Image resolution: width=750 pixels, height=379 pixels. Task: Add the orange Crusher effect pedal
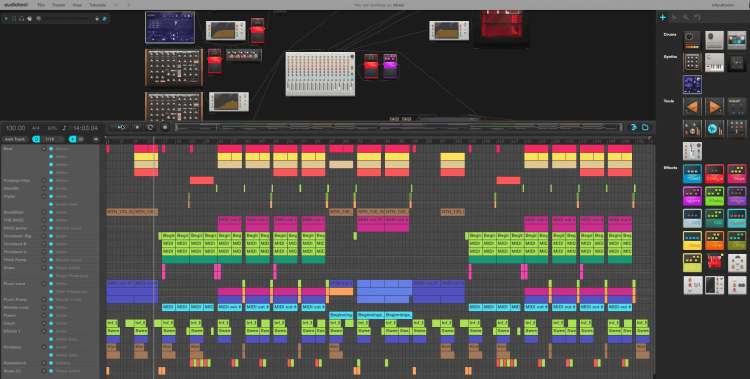point(714,240)
